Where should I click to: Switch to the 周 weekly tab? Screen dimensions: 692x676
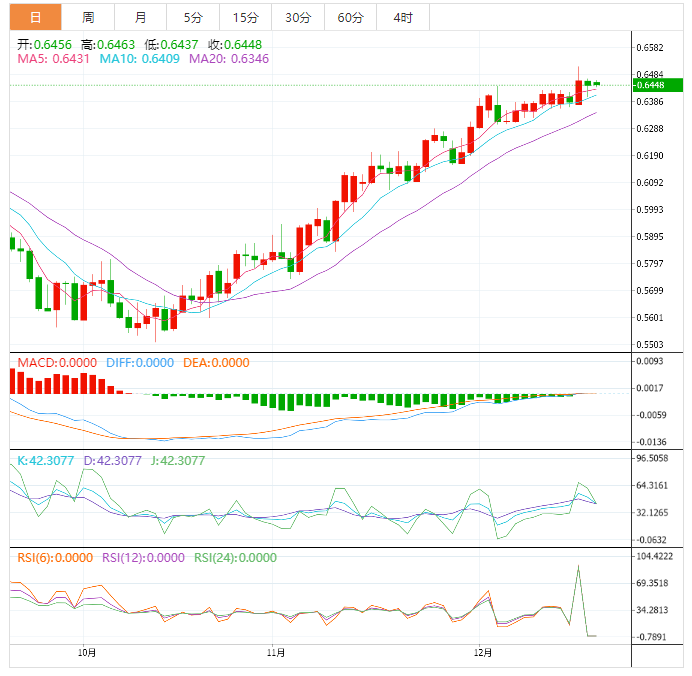[88, 17]
